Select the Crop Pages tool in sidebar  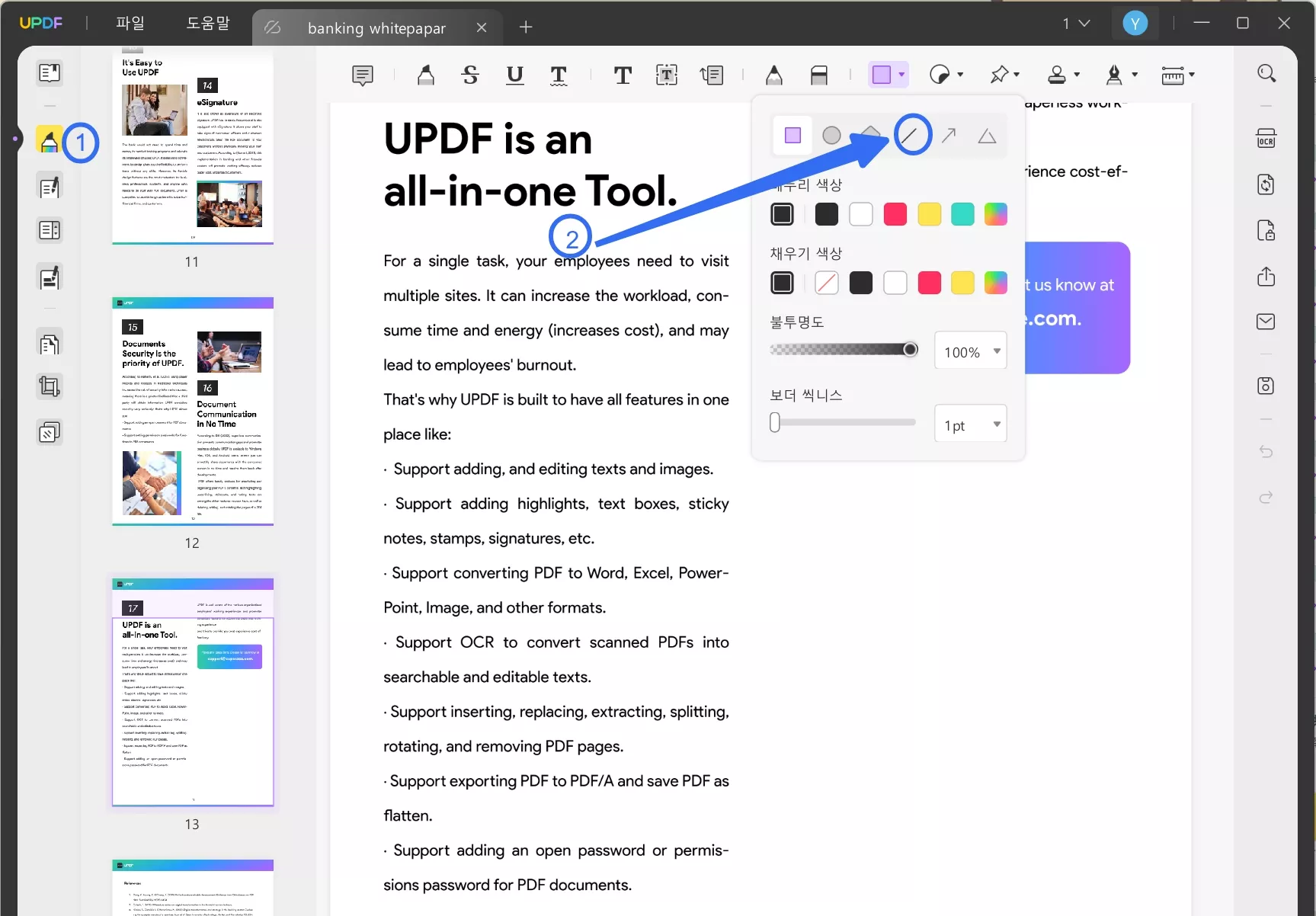click(50, 387)
